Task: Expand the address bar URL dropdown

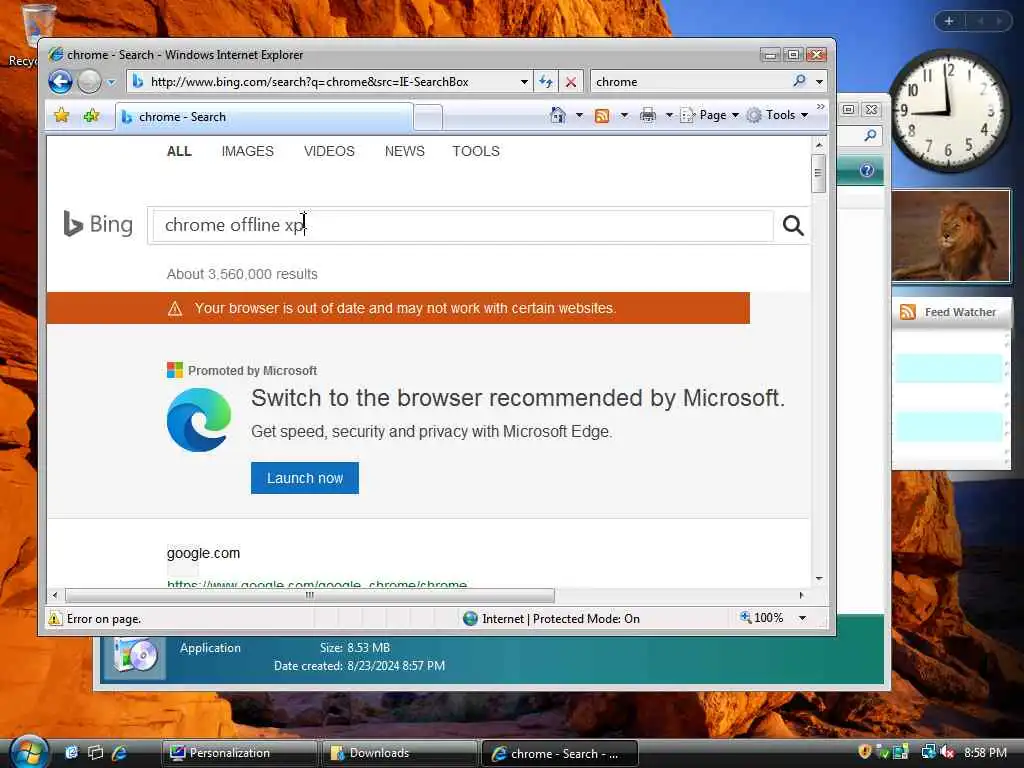Action: pos(524,82)
